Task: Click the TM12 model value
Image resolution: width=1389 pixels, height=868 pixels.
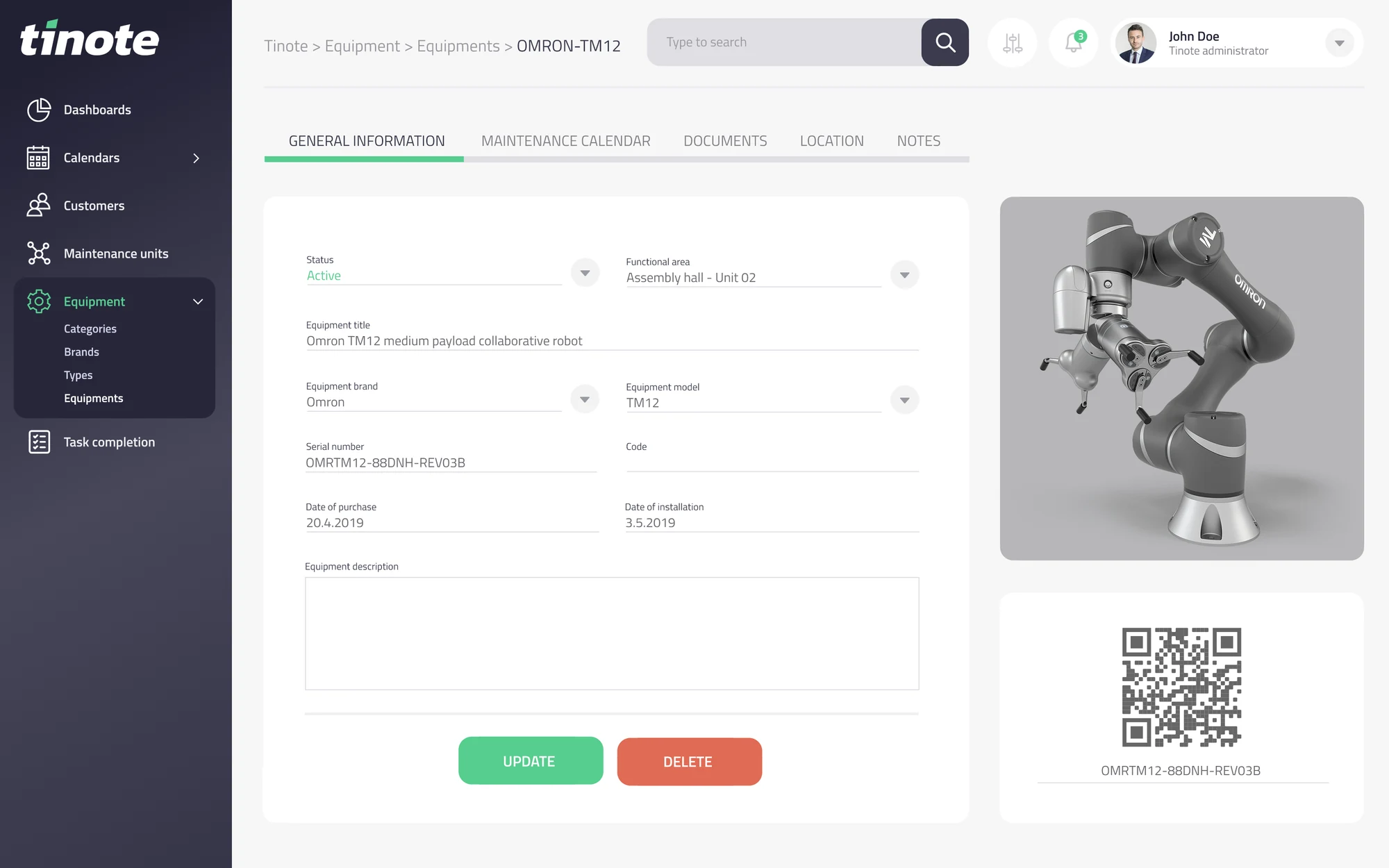Action: [x=642, y=403]
